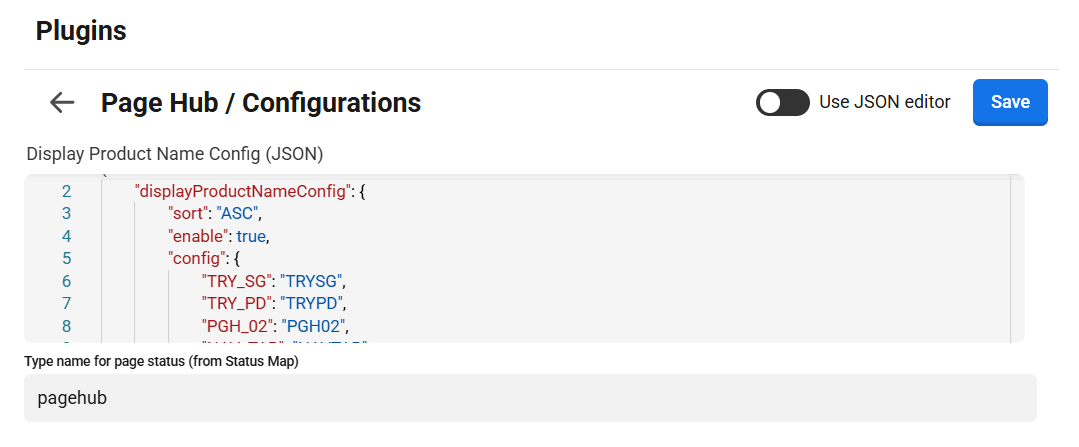Image resolution: width=1079 pixels, height=447 pixels.
Task: Toggle the Use JSON editor switch
Action: tap(782, 102)
